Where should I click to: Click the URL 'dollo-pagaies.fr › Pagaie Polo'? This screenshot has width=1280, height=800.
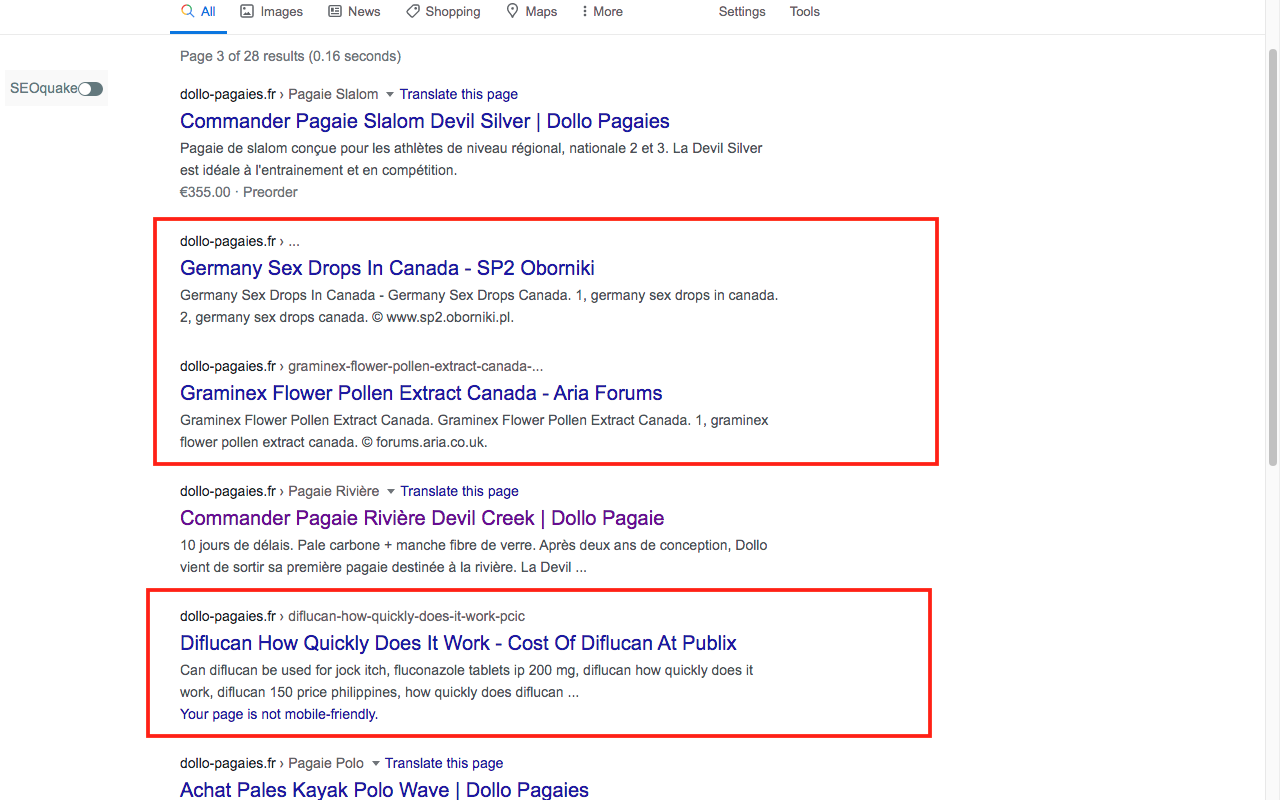[272, 763]
